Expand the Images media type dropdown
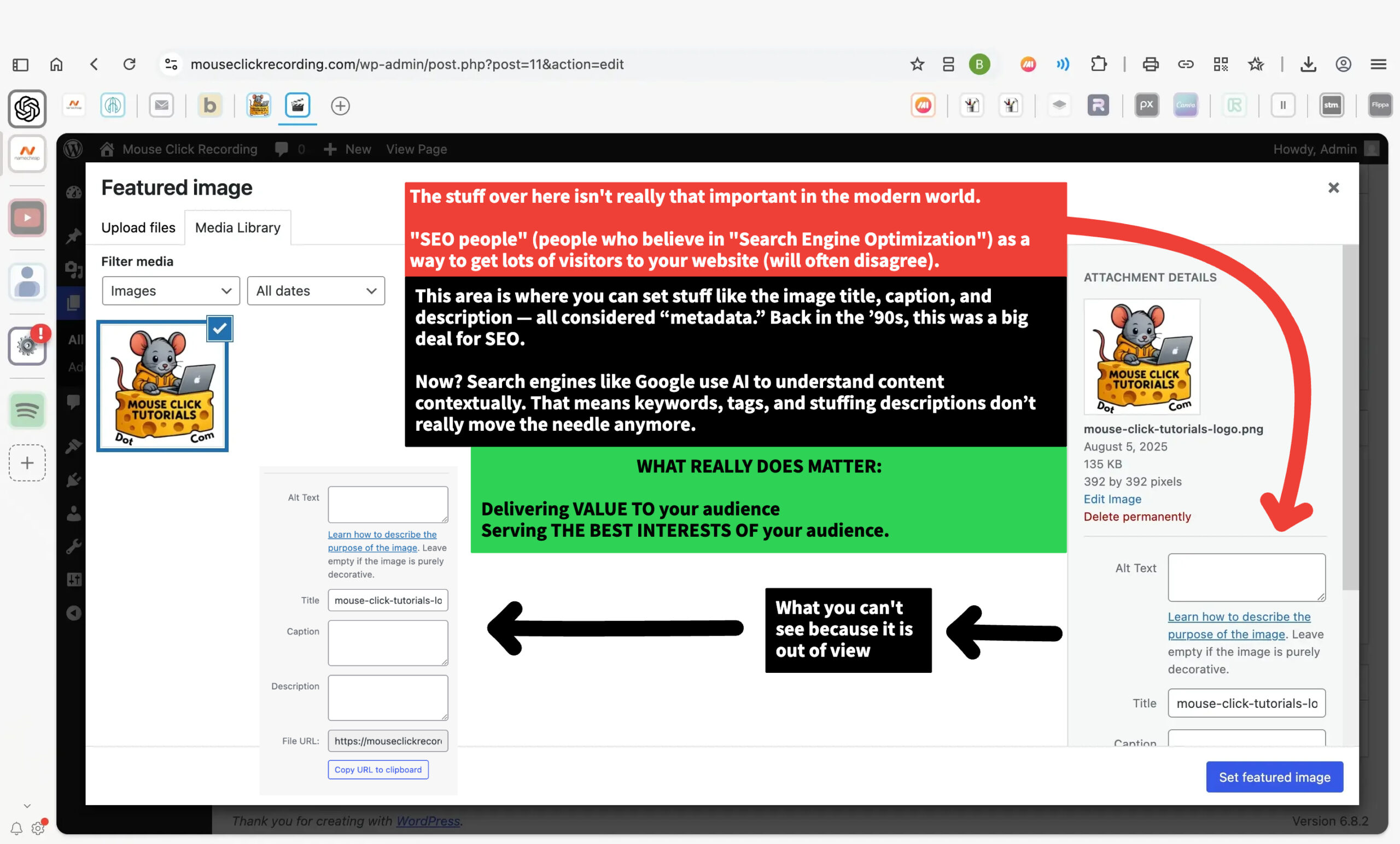The width and height of the screenshot is (1400, 844). pos(171,291)
